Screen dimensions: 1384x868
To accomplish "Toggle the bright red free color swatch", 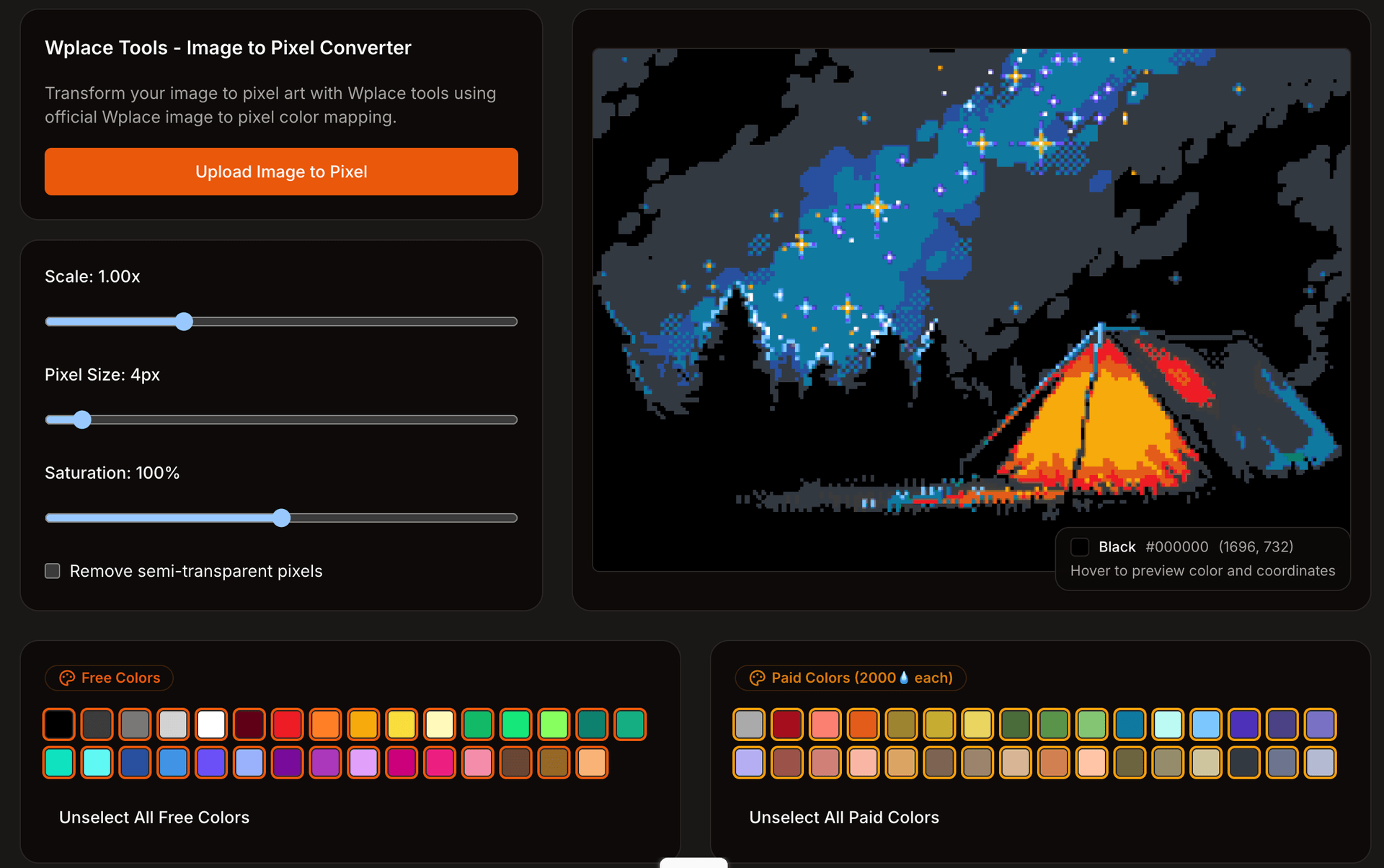I will 287,724.
